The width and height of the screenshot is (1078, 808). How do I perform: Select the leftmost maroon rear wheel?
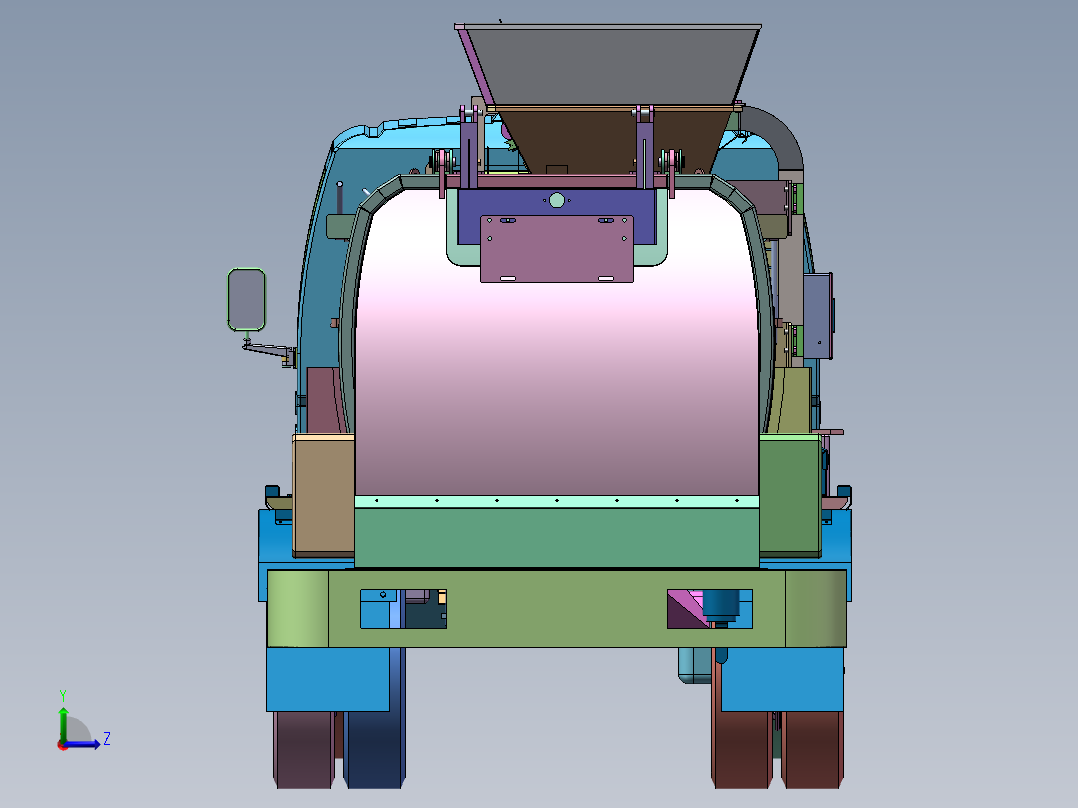pos(304,750)
